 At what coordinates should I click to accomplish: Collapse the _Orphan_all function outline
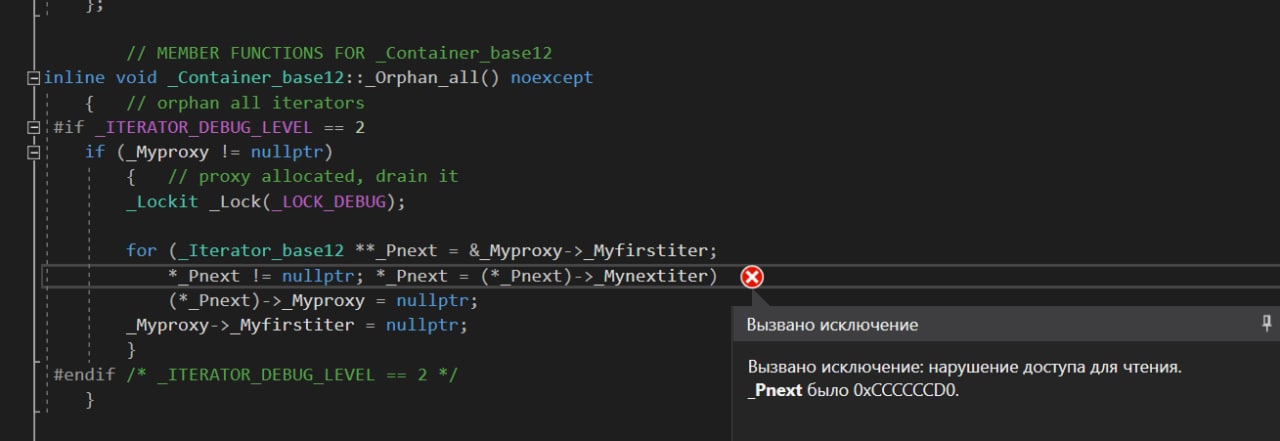[x=34, y=78]
